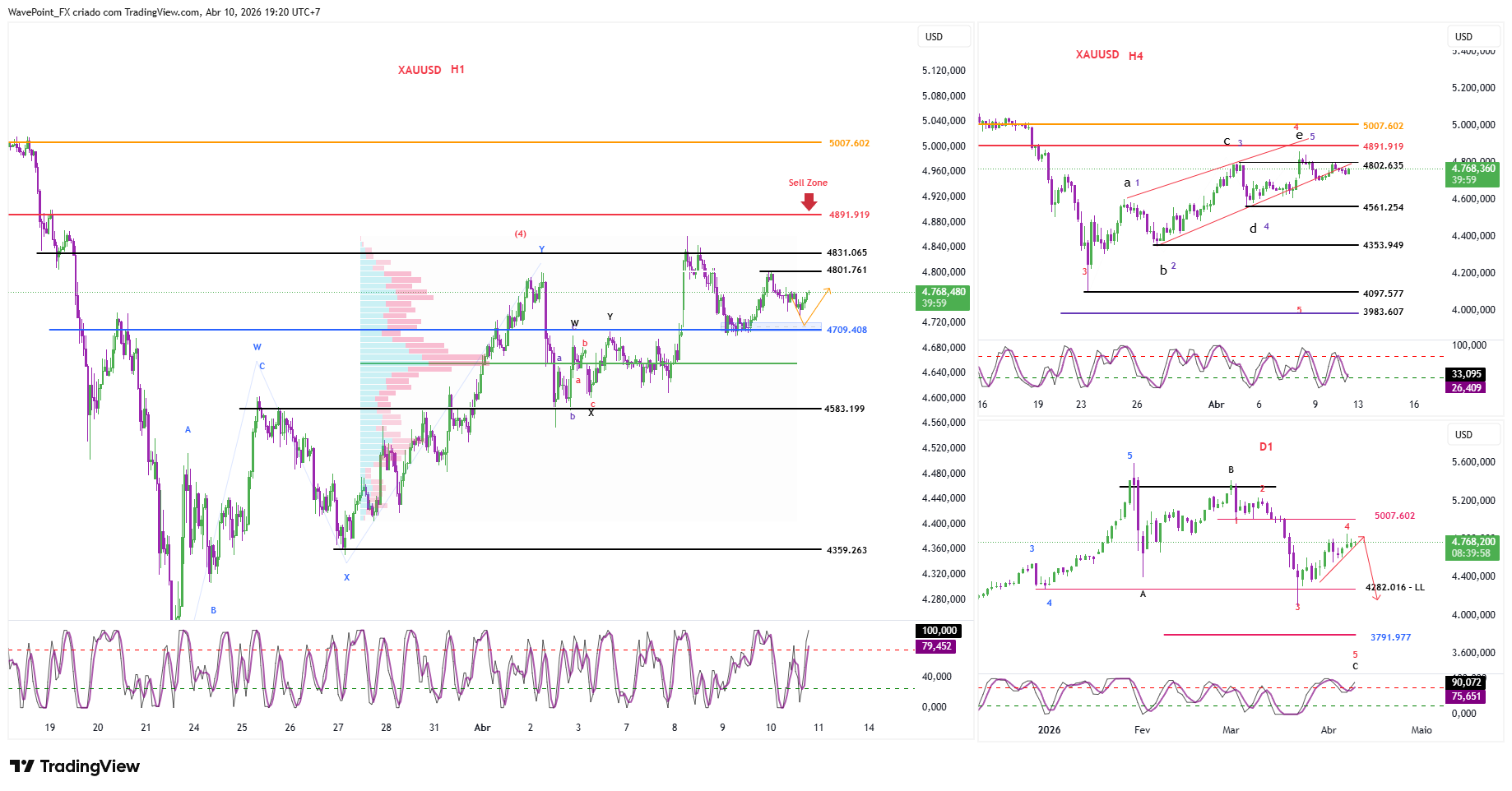Click the TradingView logo at the bottom

(x=75, y=766)
